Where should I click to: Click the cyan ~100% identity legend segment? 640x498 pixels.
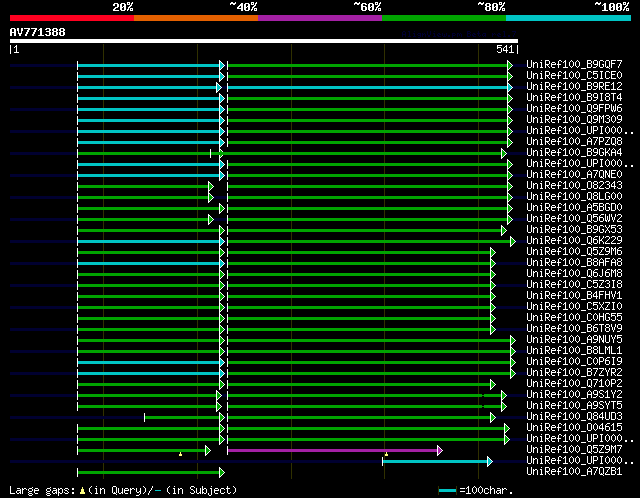coord(568,18)
